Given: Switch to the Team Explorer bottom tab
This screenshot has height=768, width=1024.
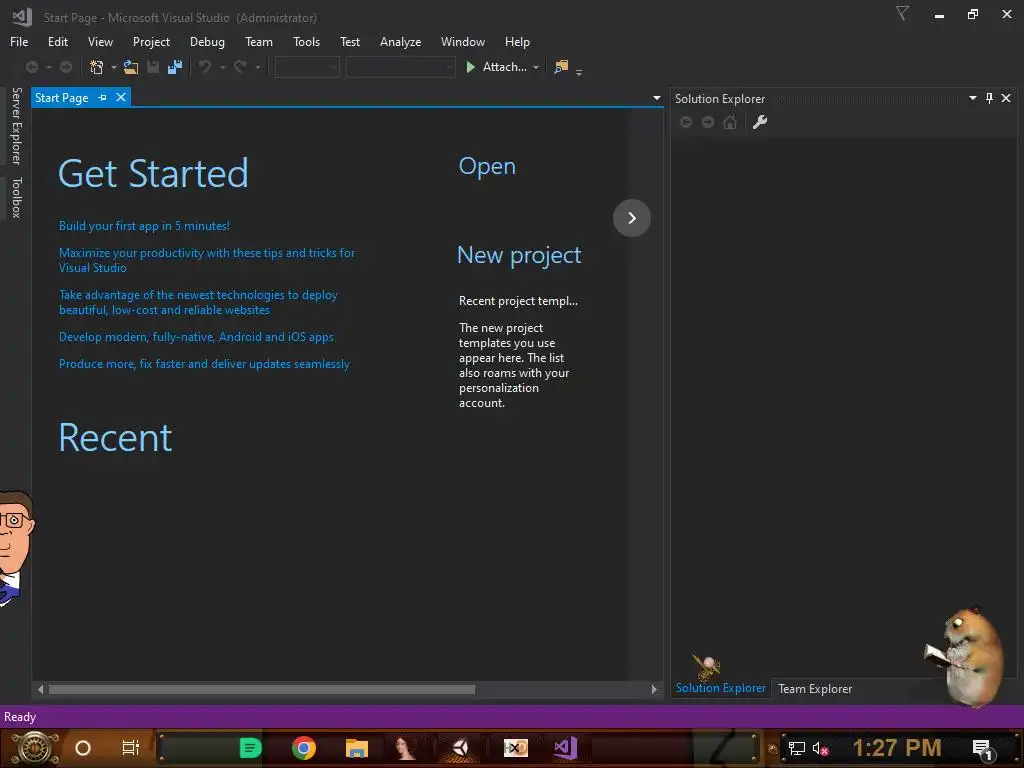Looking at the screenshot, I should click(815, 689).
